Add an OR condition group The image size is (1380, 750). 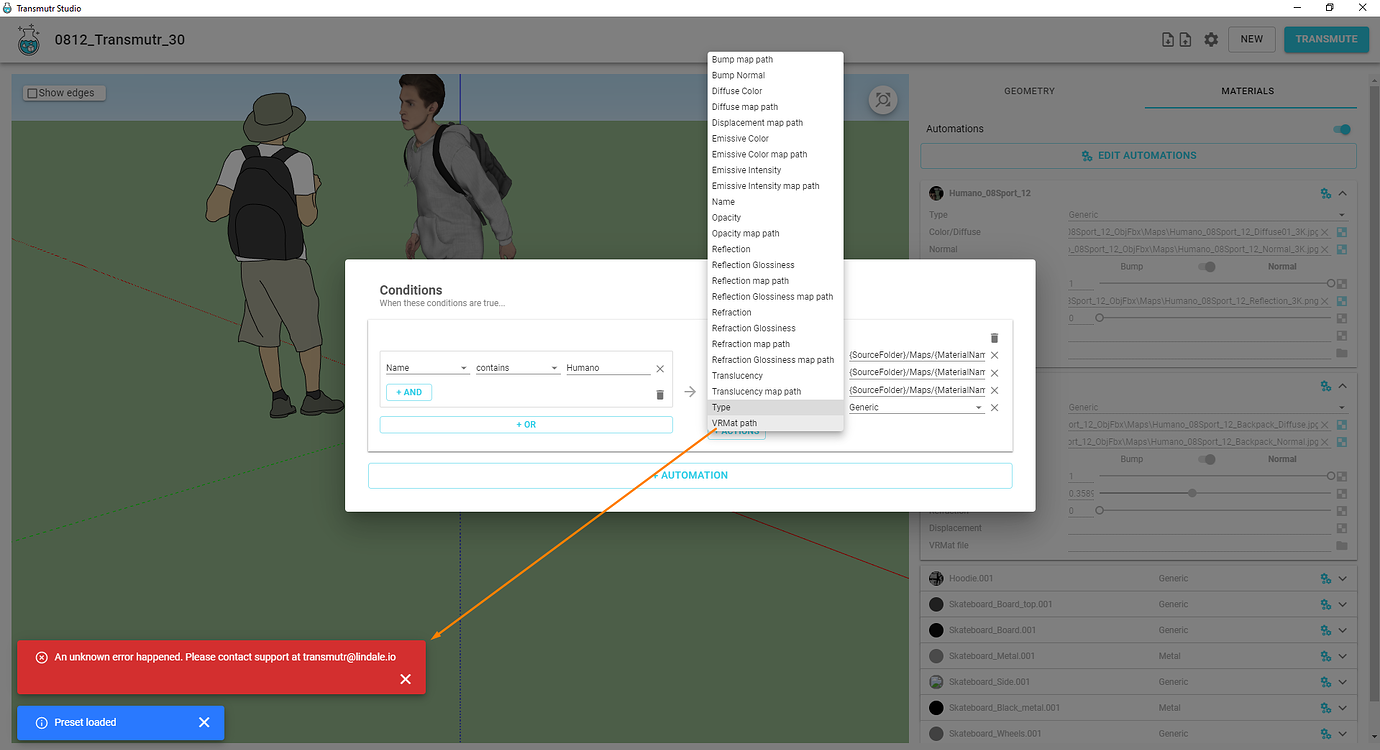pos(526,425)
